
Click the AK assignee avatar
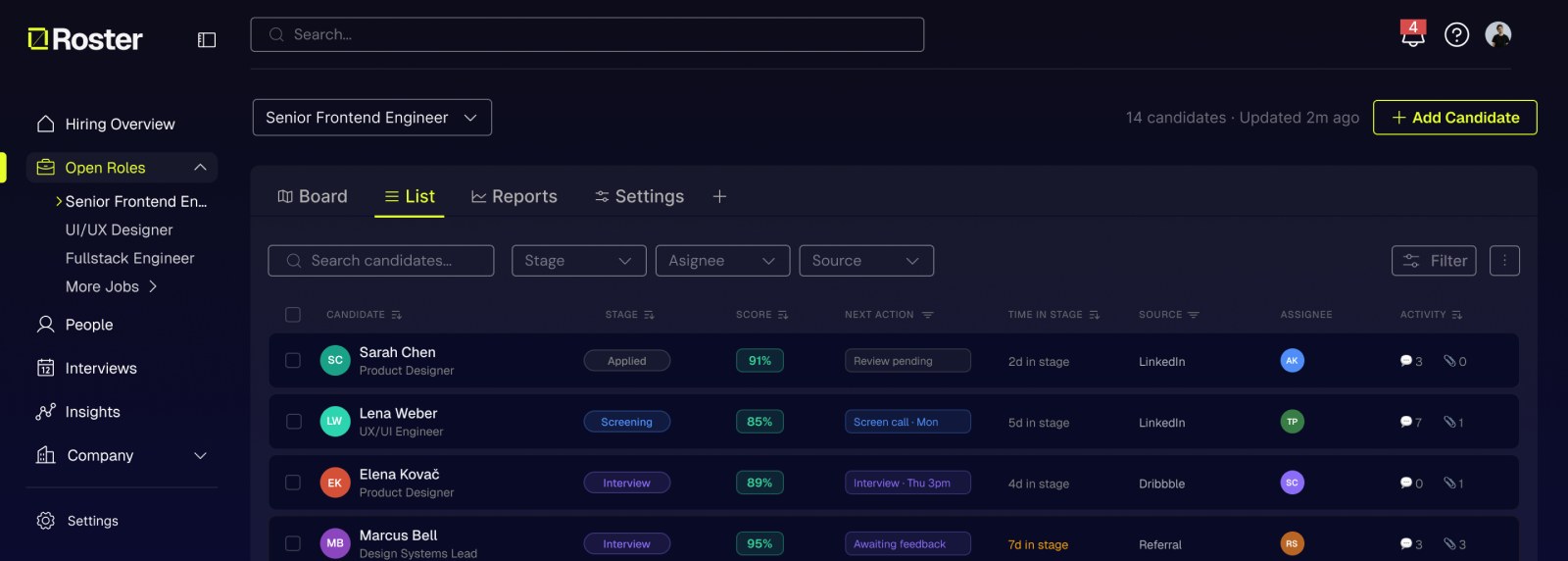click(1292, 360)
